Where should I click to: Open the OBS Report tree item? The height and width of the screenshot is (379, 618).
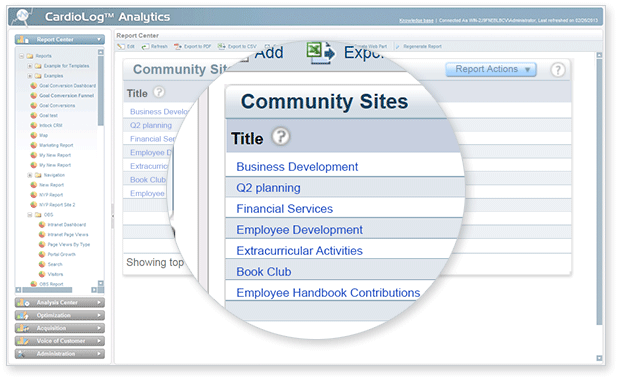point(51,284)
